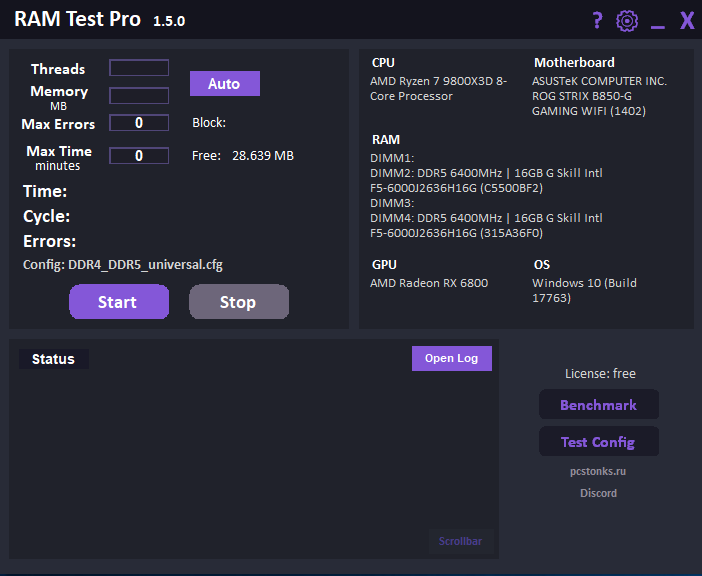The height and width of the screenshot is (576, 702).
Task: Select the Max Time minutes field
Action: pos(139,156)
